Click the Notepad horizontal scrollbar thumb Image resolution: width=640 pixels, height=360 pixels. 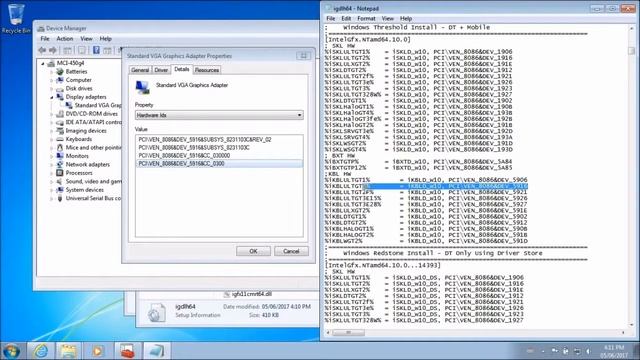click(348, 333)
